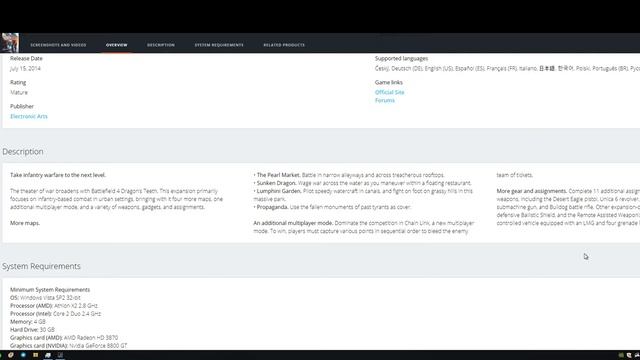Click the Memory: 4 GB line
640x360 pixels.
[x=28, y=322]
